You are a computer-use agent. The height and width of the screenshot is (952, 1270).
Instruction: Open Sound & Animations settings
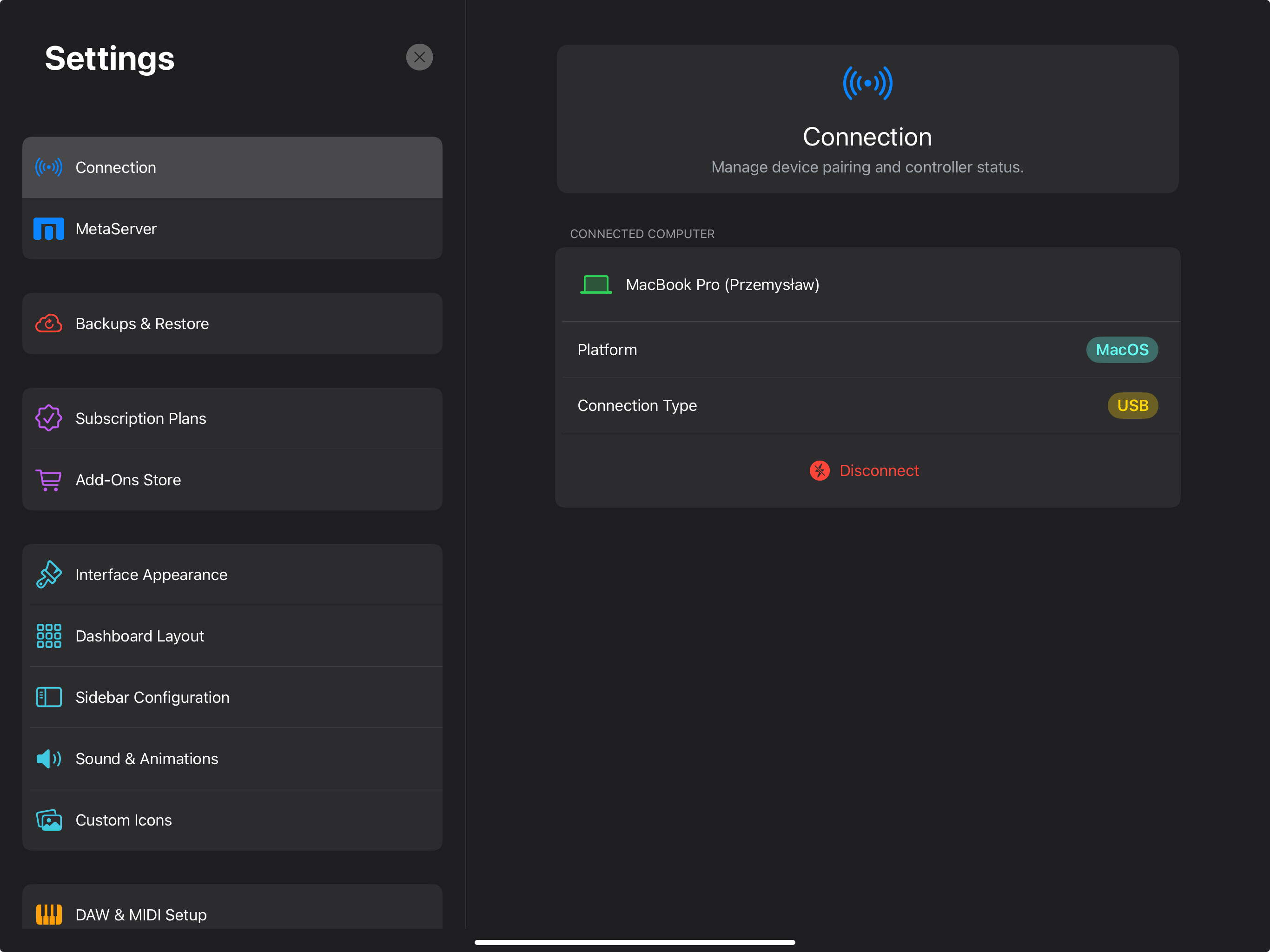232,759
